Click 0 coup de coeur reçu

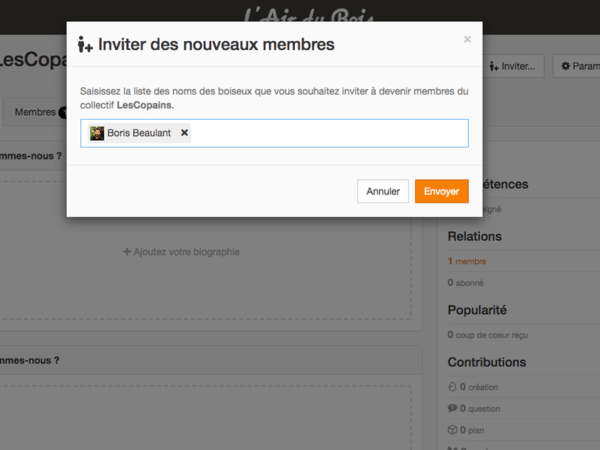(488, 335)
